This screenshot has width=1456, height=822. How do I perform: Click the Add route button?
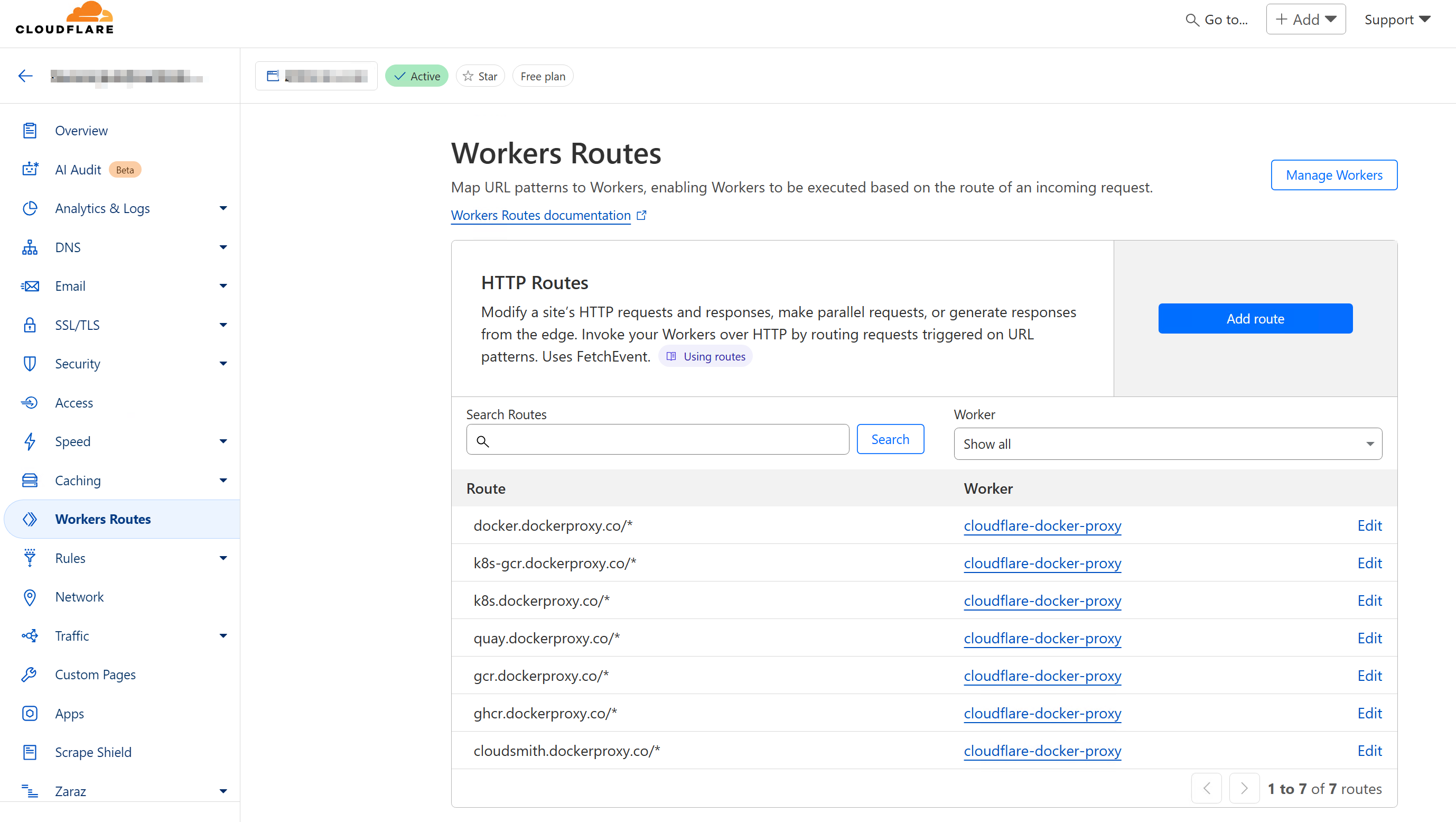tap(1255, 319)
